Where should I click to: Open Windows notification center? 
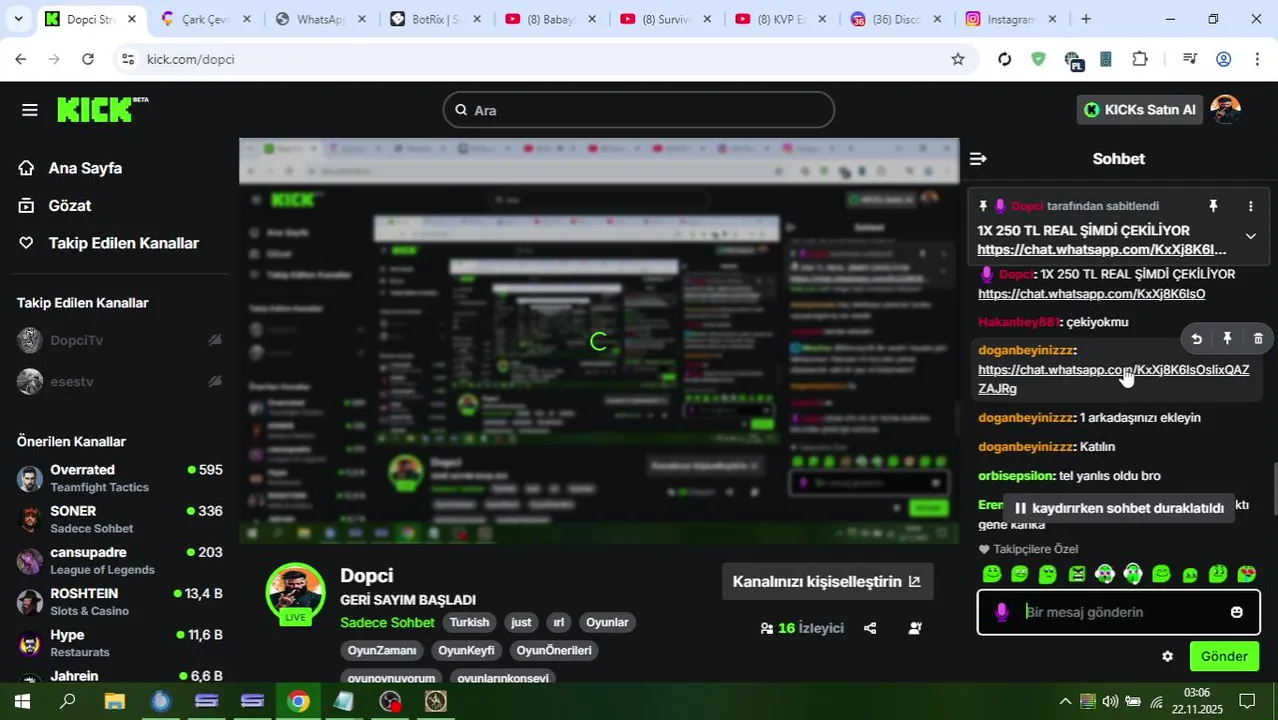click(x=1247, y=701)
